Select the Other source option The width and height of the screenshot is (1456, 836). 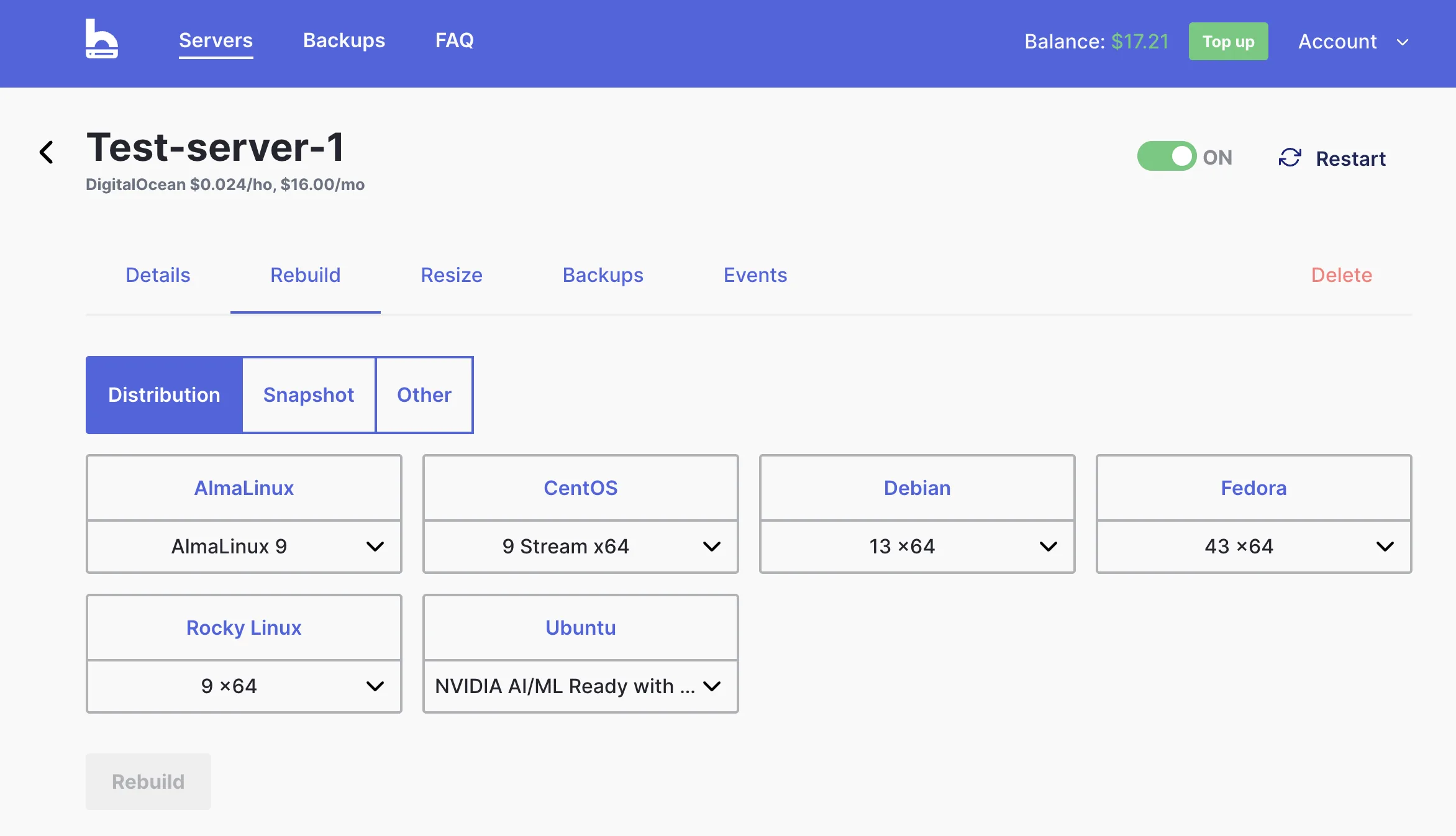pos(424,395)
